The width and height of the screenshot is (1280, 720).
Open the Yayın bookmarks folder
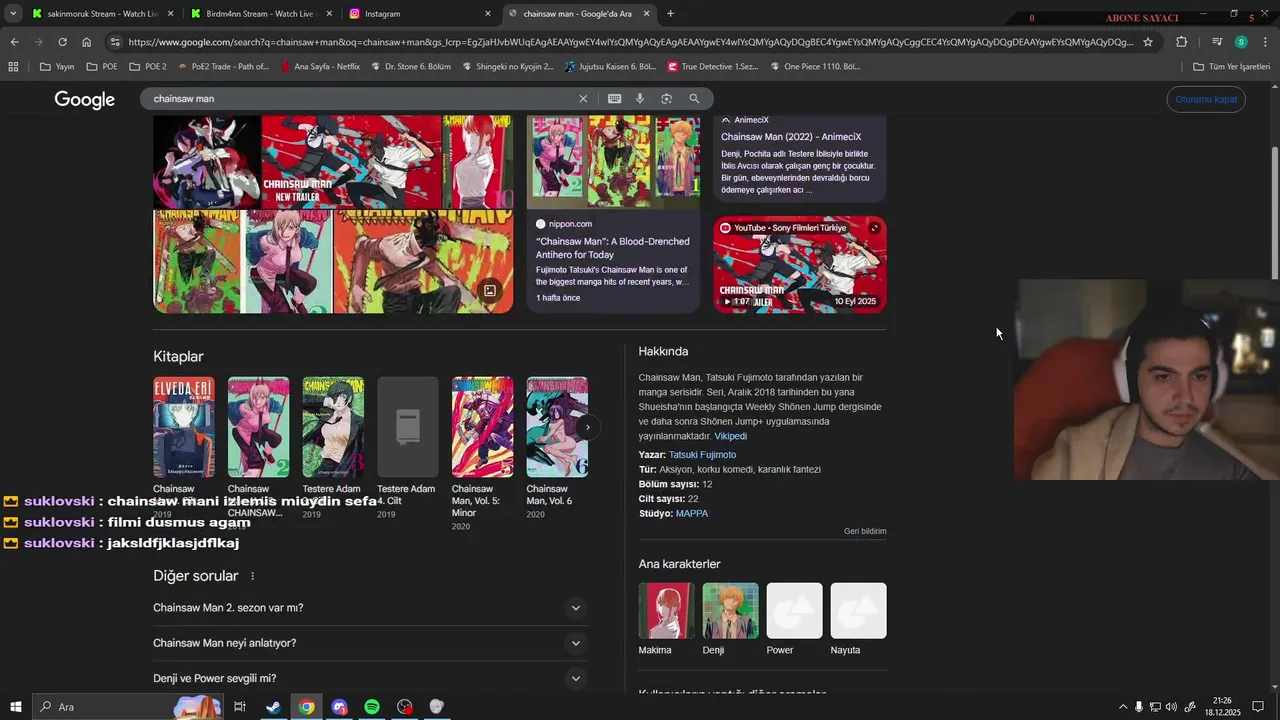[x=58, y=67]
